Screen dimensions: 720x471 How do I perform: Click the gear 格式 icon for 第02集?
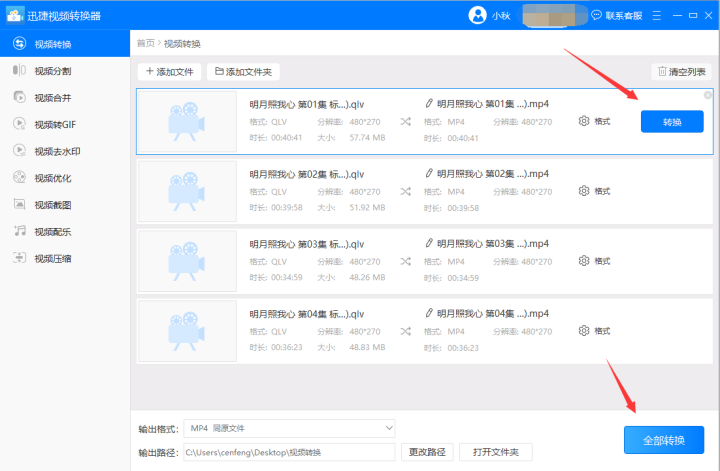point(584,191)
